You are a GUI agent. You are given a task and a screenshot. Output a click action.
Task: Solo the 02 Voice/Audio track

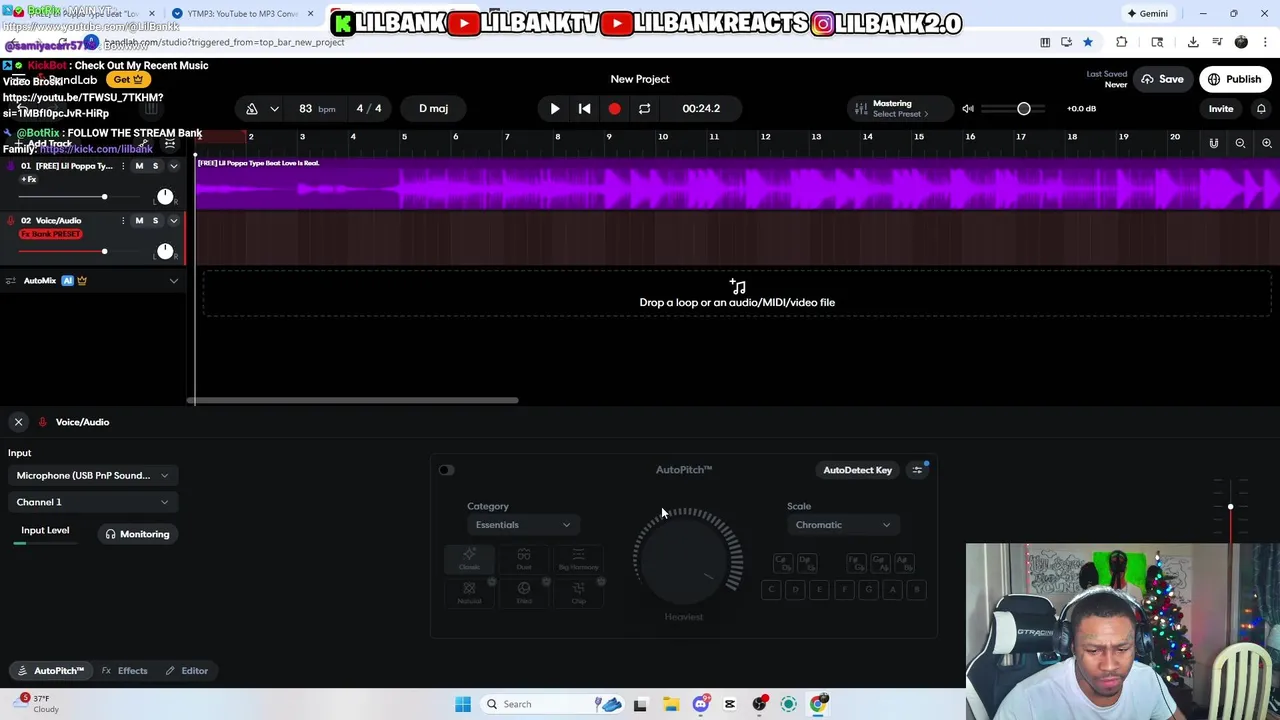point(155,220)
